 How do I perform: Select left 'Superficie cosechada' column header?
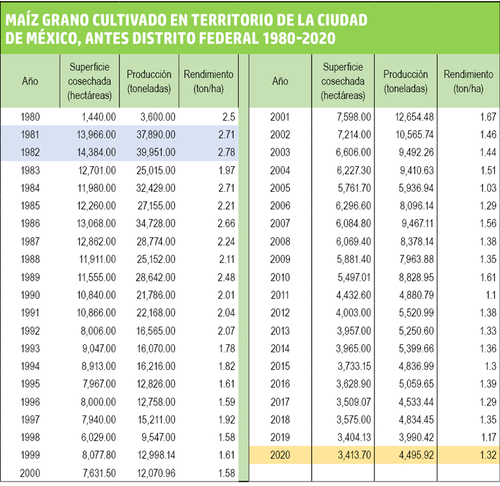point(89,81)
